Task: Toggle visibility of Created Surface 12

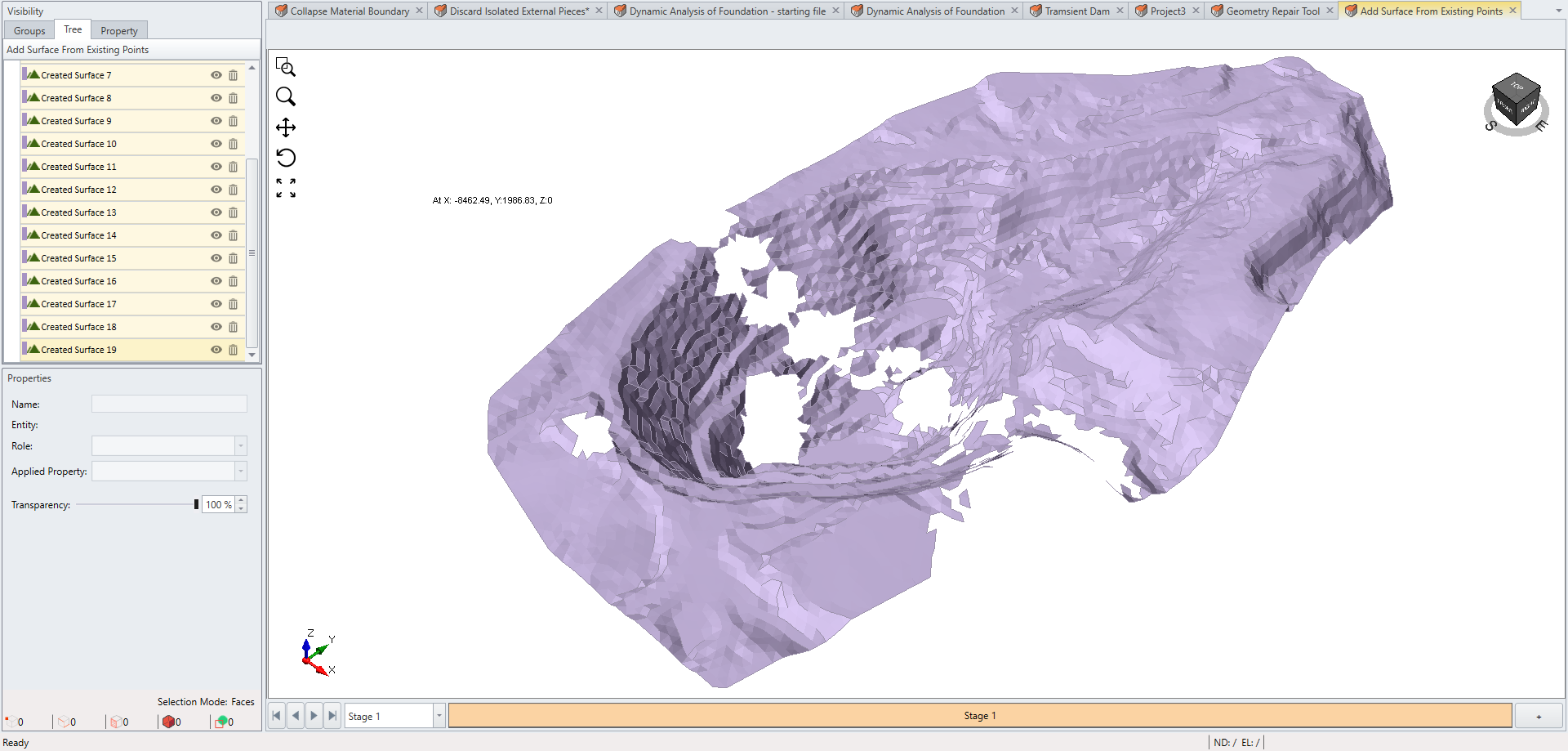Action: click(x=216, y=189)
